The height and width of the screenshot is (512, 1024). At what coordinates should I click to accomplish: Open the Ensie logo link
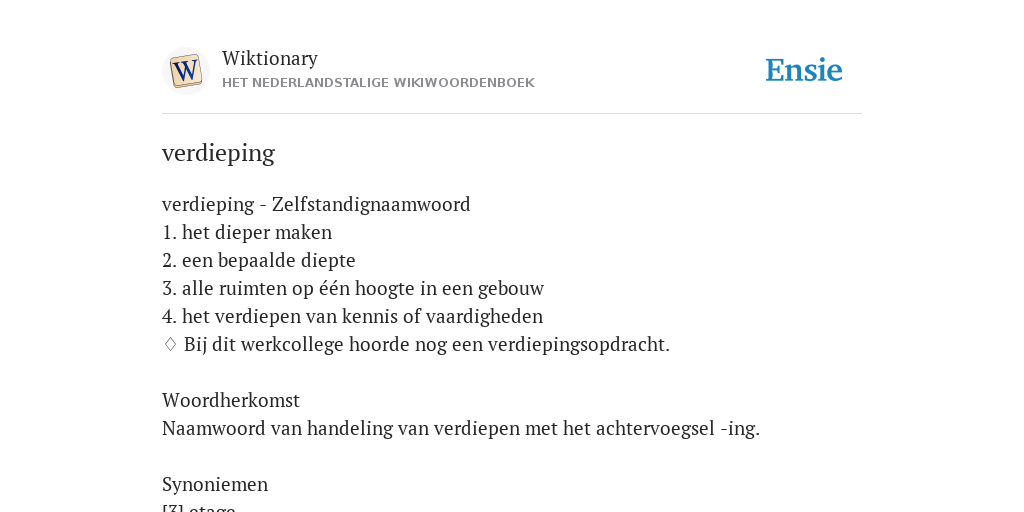tap(804, 70)
